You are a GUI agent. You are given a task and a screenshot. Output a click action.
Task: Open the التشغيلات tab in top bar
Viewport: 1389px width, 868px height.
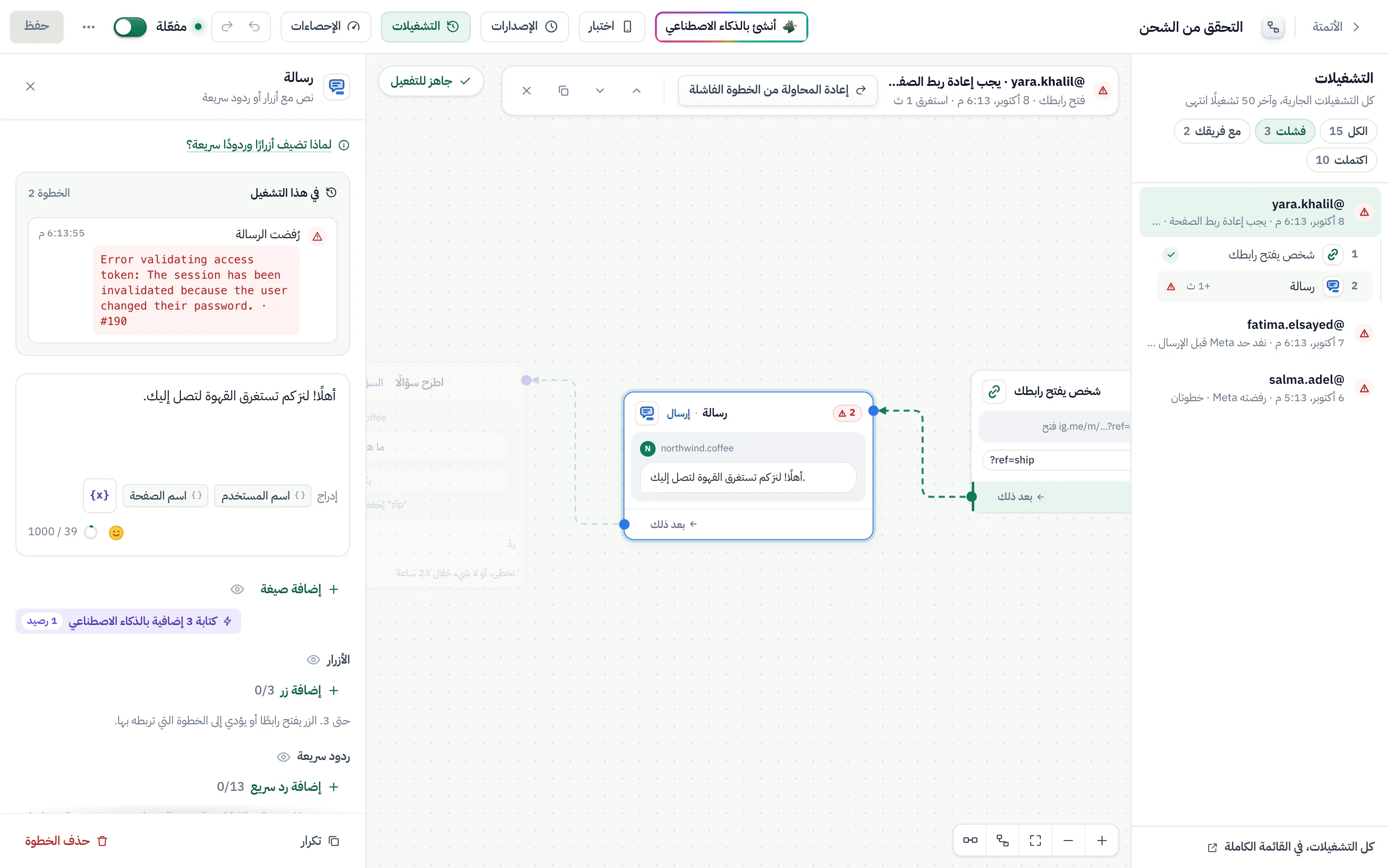pyautogui.click(x=425, y=27)
